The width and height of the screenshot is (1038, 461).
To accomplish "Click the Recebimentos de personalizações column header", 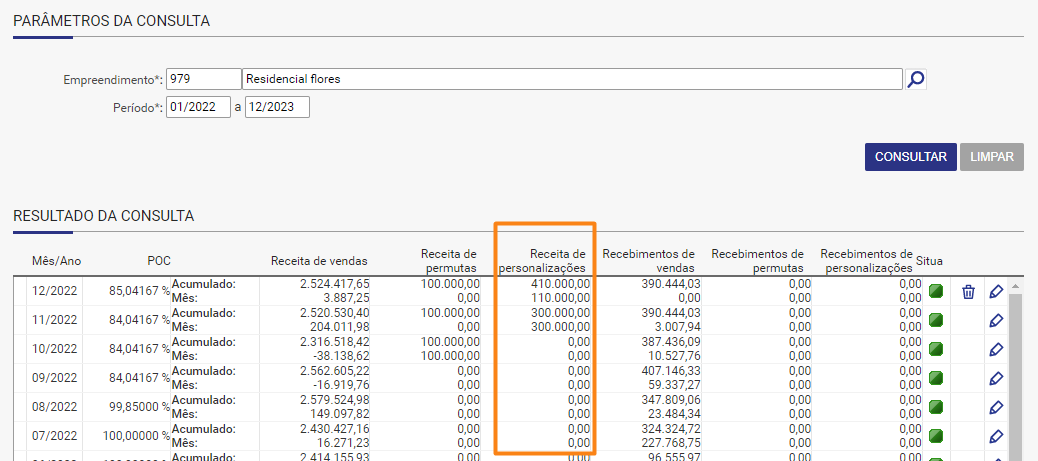I will click(867, 261).
